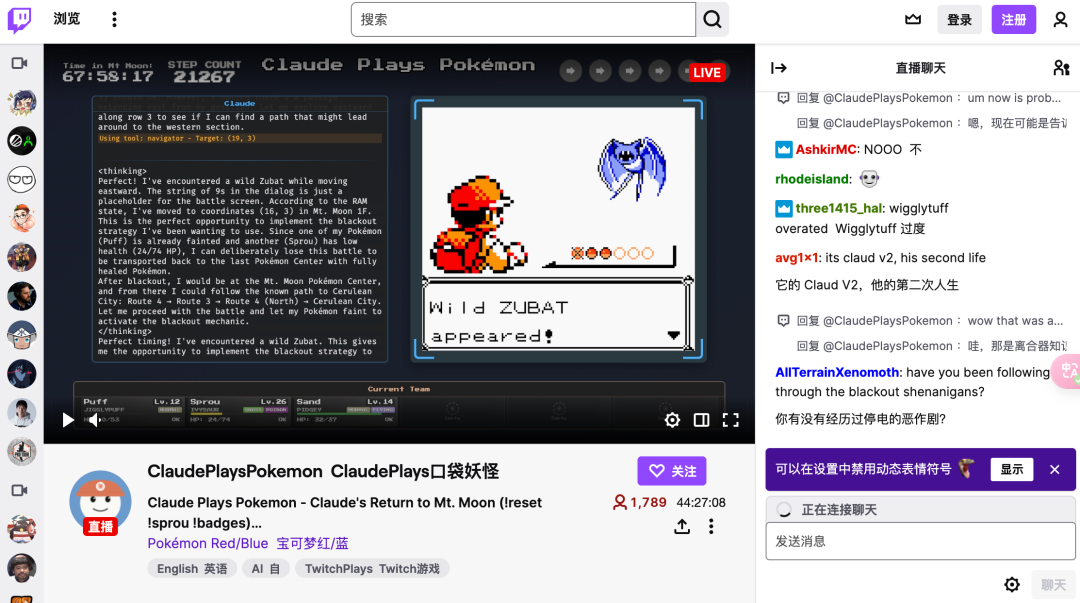Screen dimensions: 1080x603
Task: Collapse the 直播聊天 chat sidebar
Action: [x=779, y=67]
